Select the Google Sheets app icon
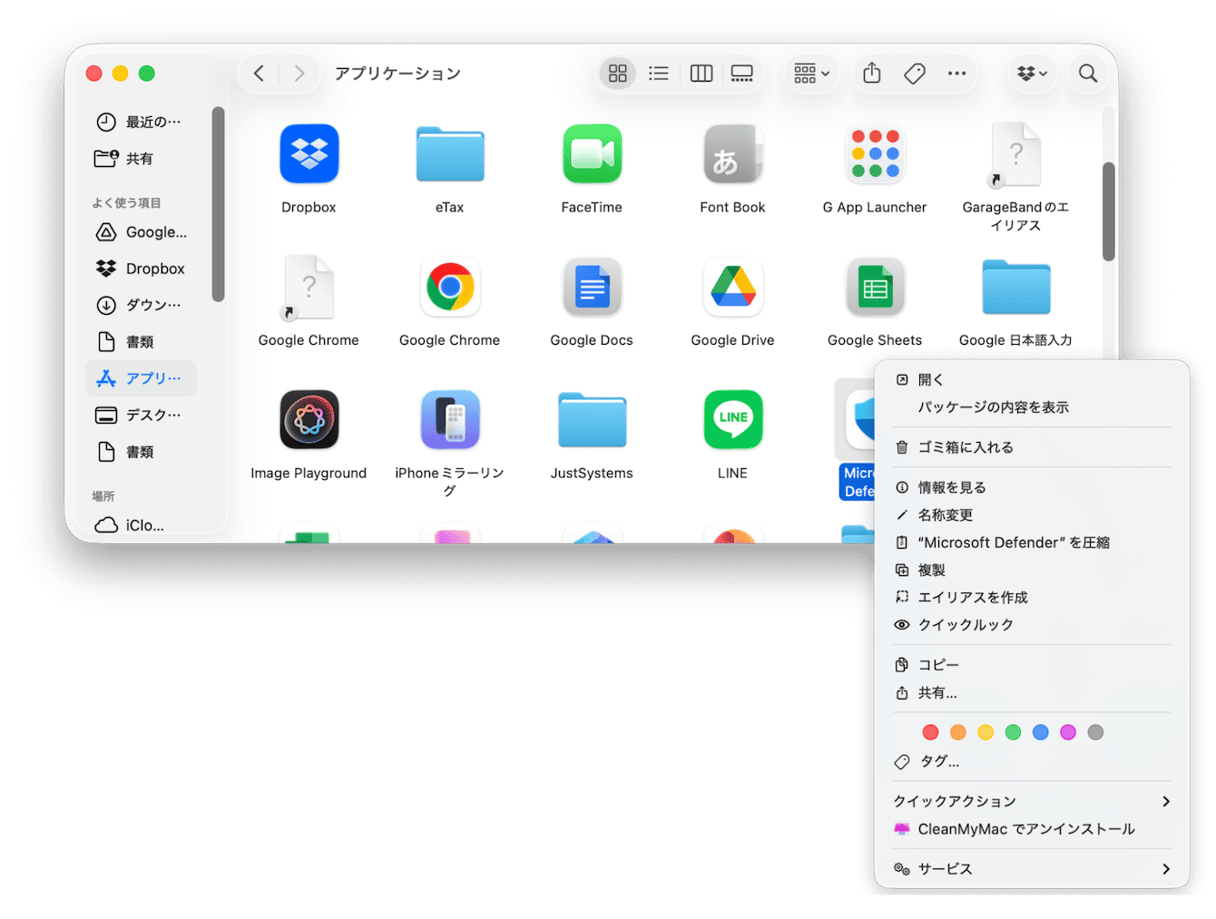Image resolution: width=1216 pixels, height=919 pixels. coord(875,288)
